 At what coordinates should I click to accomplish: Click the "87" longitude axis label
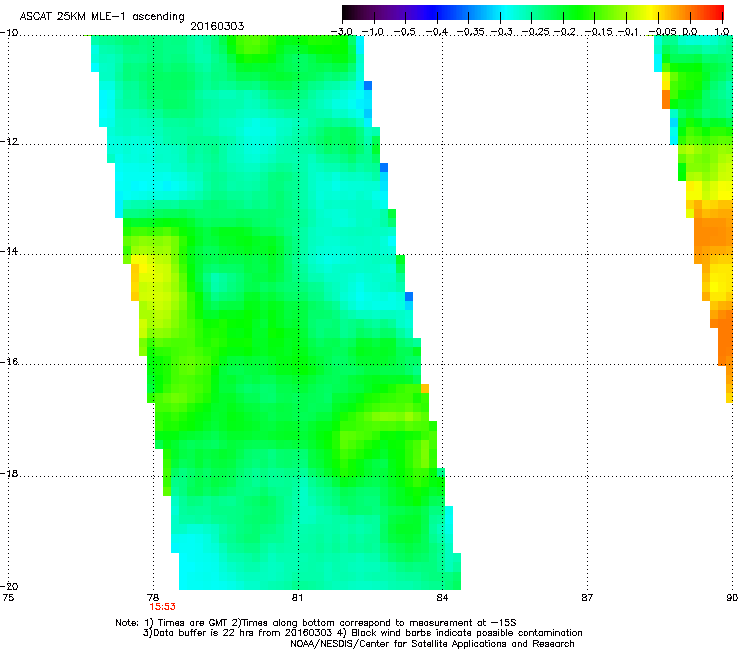click(587, 598)
